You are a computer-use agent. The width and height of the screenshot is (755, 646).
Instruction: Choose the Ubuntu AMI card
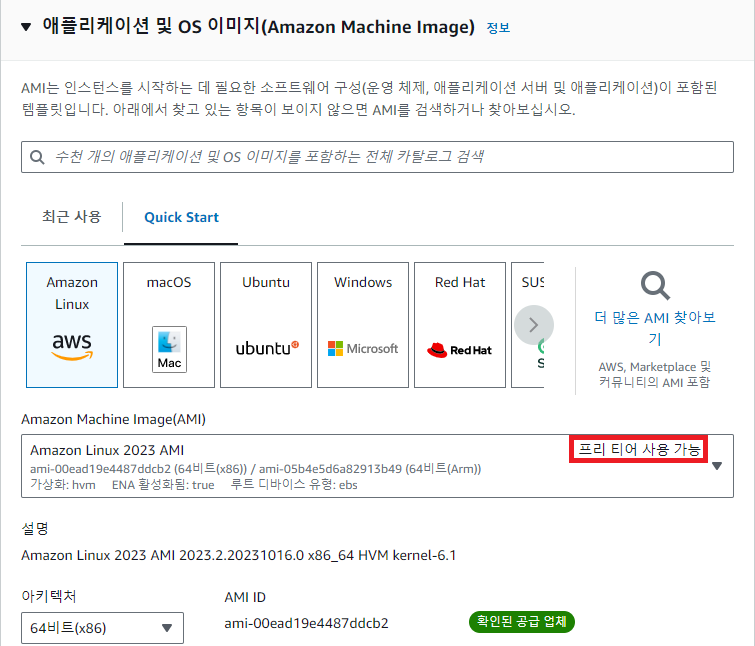click(266, 325)
